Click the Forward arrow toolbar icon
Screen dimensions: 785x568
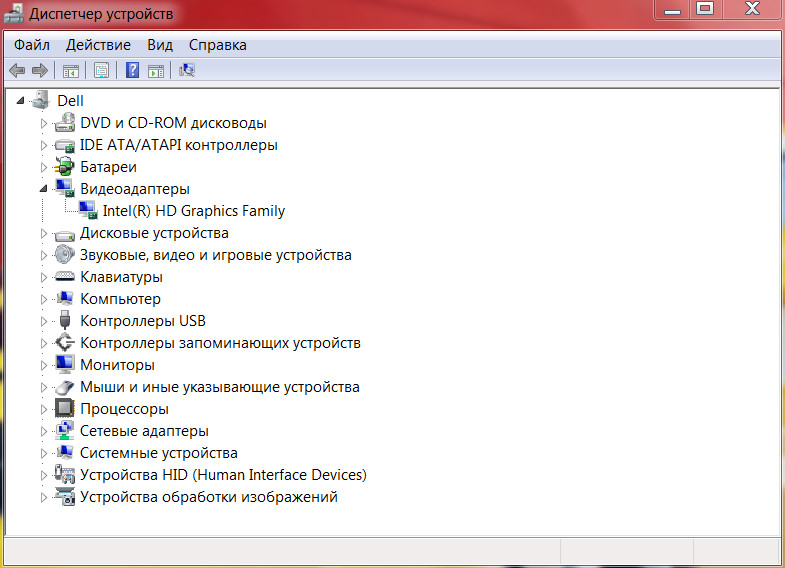[x=40, y=70]
